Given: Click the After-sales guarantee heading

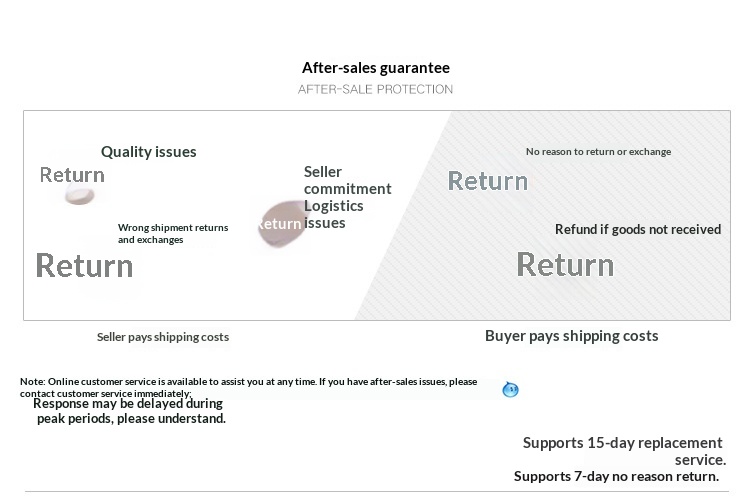Looking at the screenshot, I should [375, 68].
